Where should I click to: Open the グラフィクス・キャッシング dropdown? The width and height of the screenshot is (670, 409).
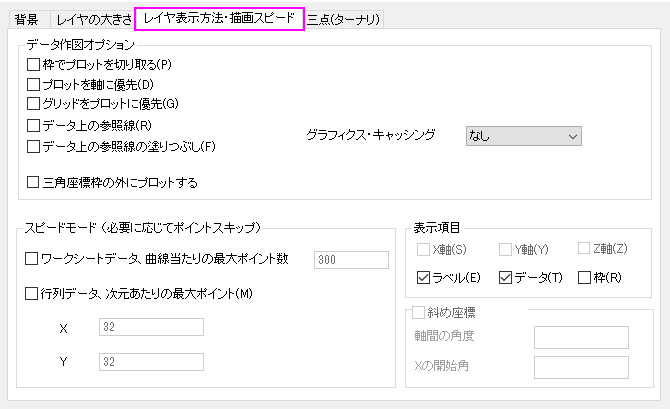pos(523,136)
